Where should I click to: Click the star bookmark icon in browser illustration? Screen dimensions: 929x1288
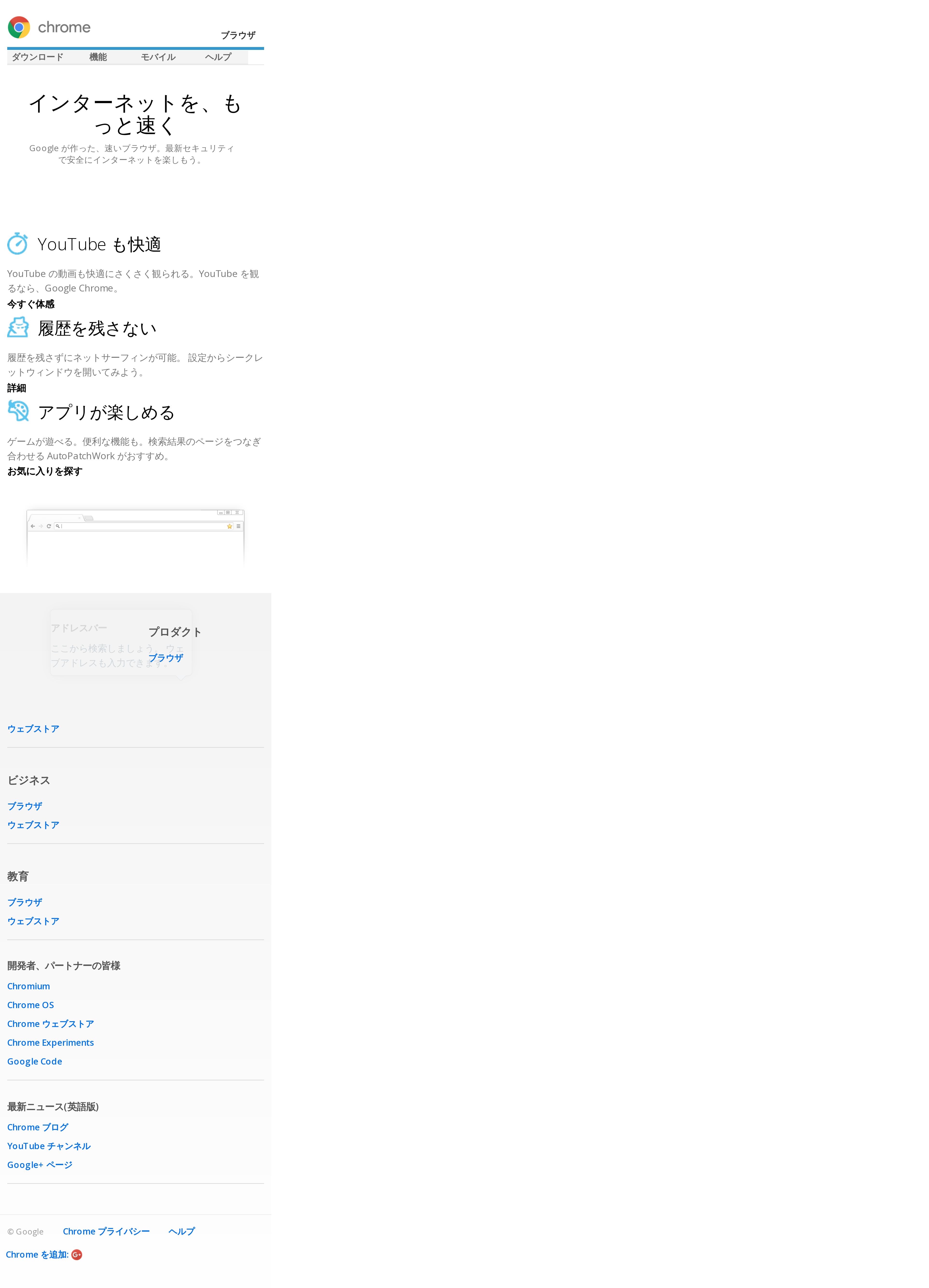click(x=230, y=526)
